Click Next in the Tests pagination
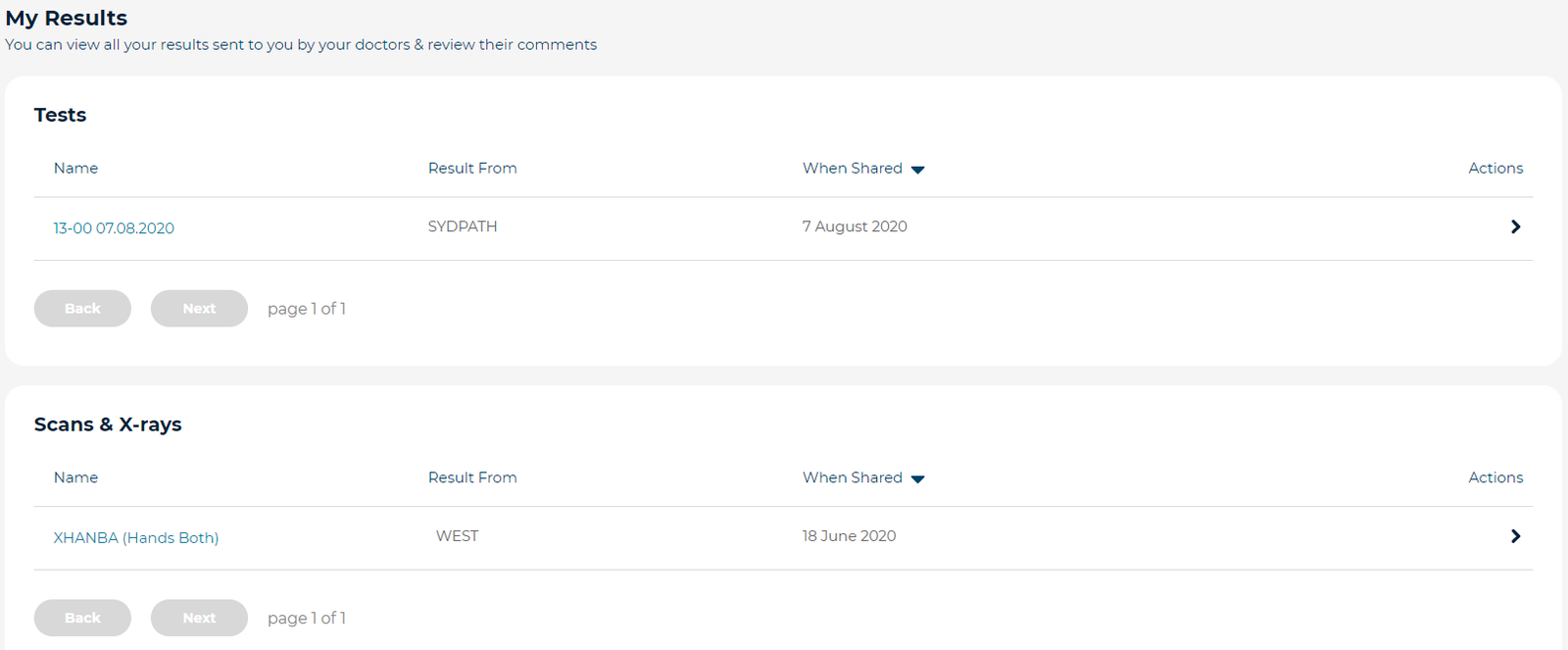This screenshot has height=650, width=1568. (x=199, y=308)
